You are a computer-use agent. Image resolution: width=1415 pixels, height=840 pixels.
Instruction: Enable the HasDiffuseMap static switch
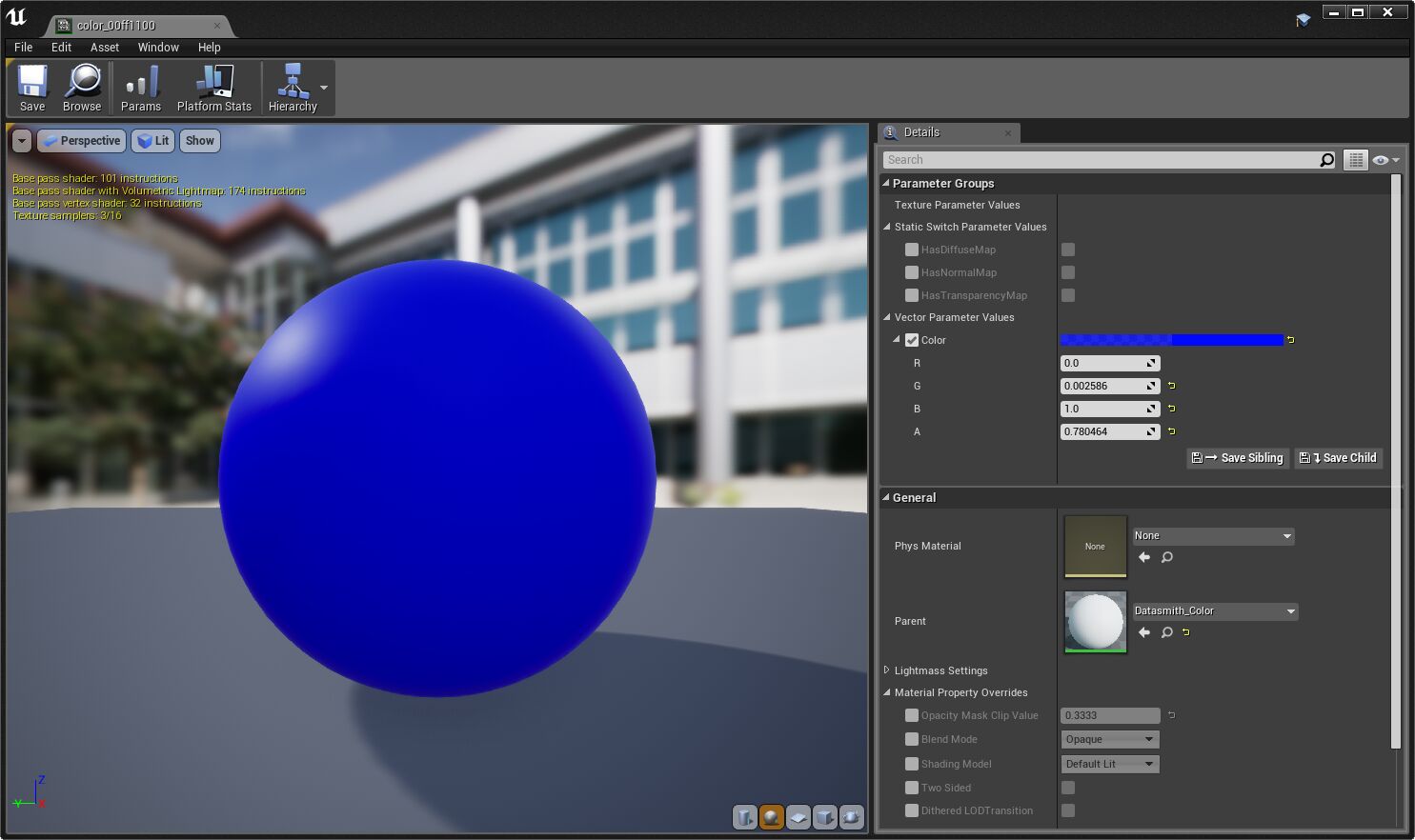point(912,250)
